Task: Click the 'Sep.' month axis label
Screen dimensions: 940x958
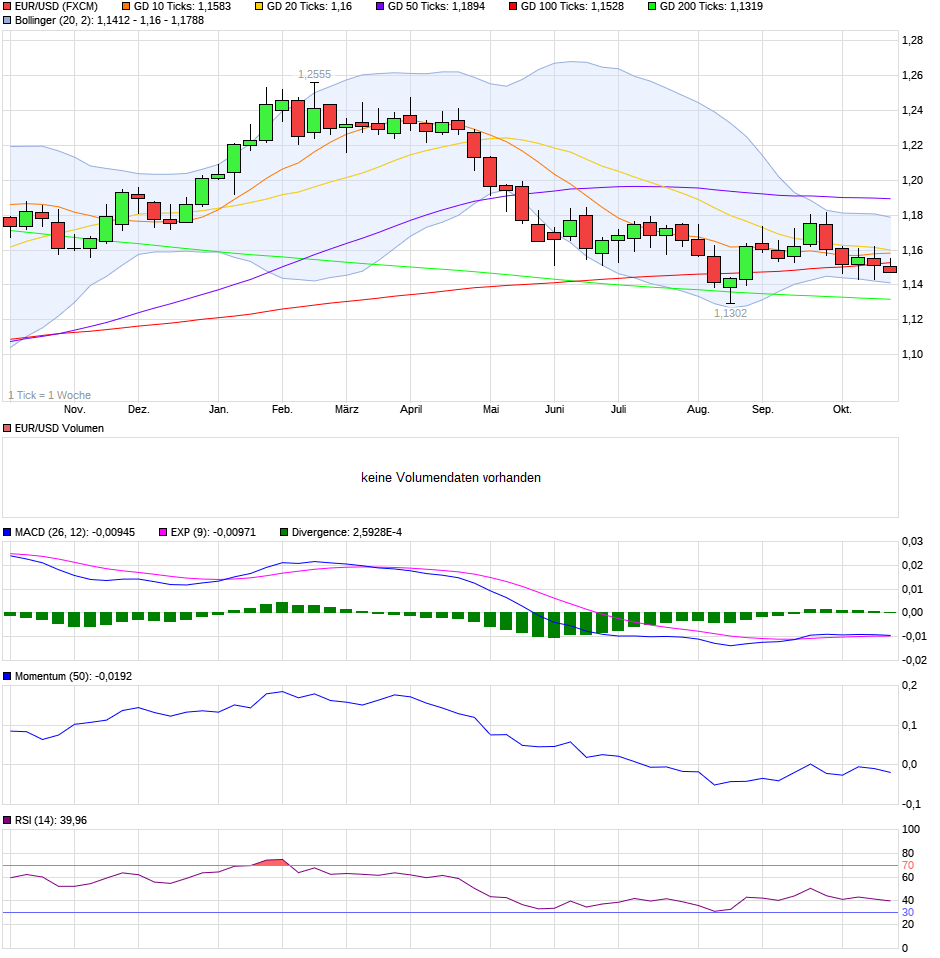Action: [762, 410]
